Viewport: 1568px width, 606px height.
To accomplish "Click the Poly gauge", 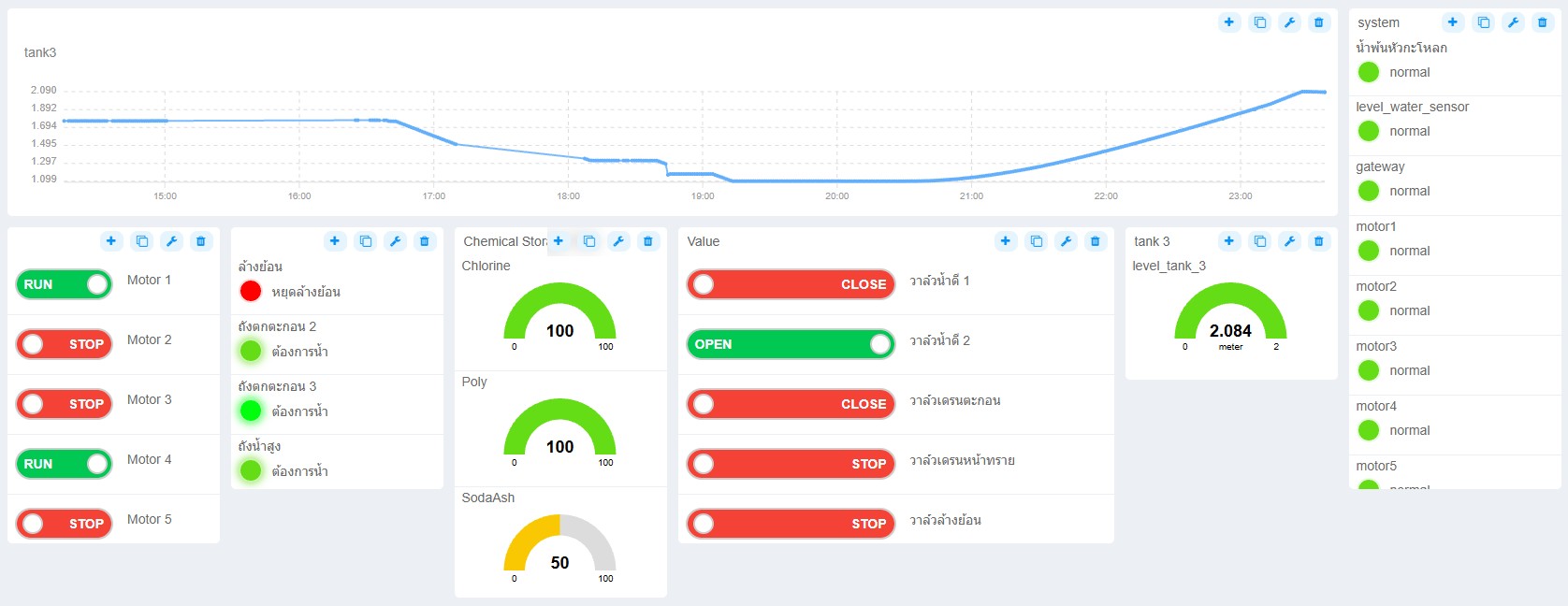I will 559,431.
